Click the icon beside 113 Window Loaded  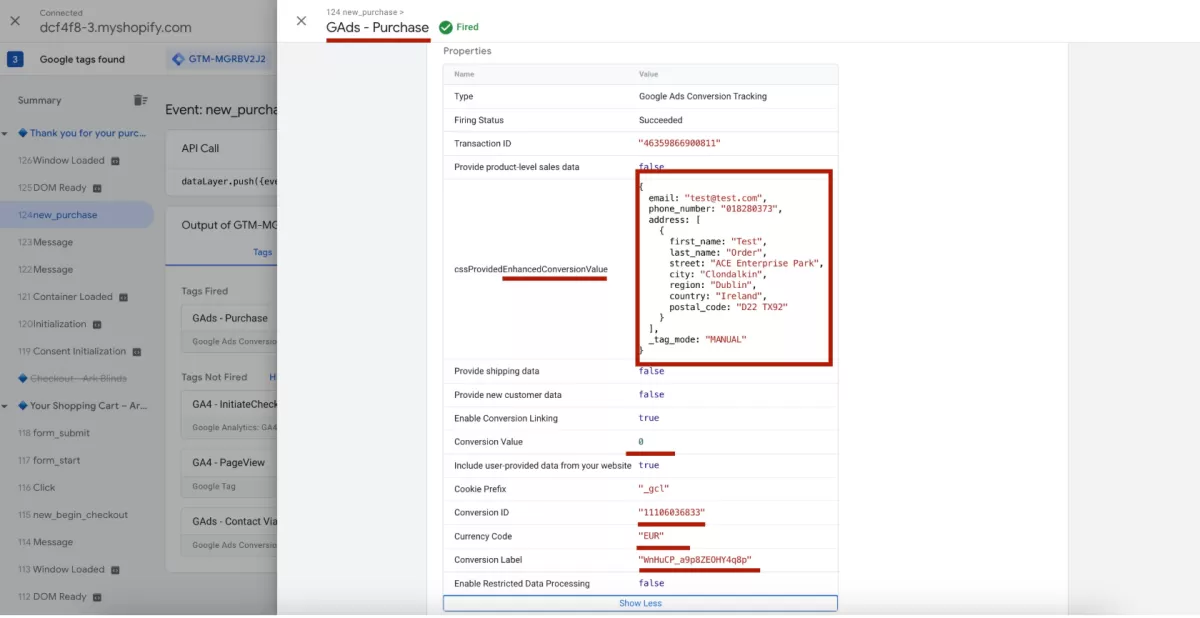pos(115,570)
